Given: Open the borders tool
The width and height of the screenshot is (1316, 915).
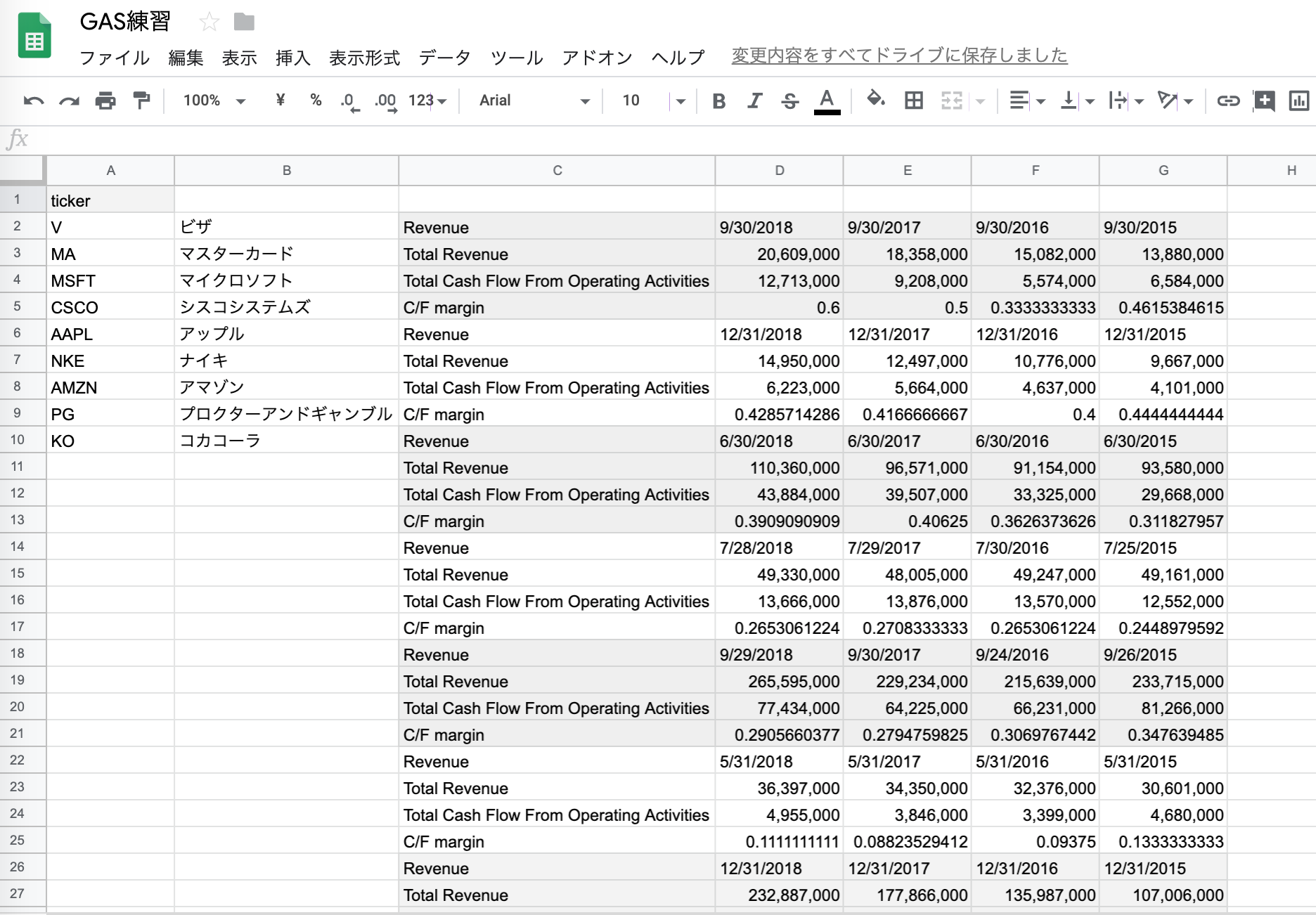Looking at the screenshot, I should (912, 100).
